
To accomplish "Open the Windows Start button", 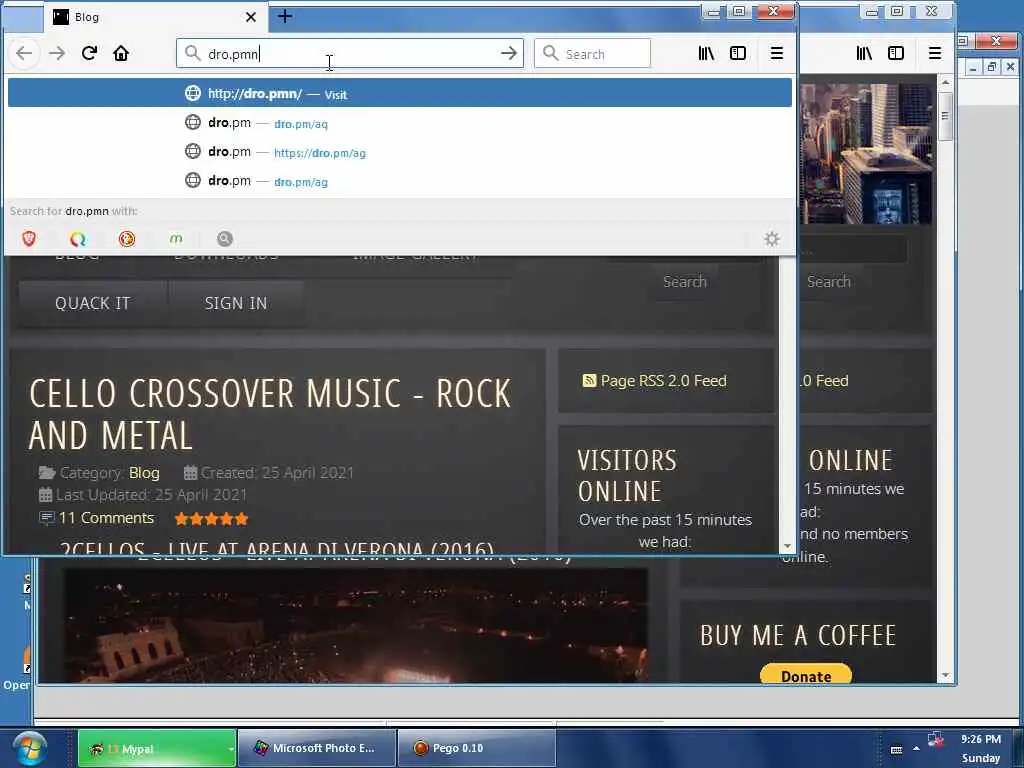I will 30,748.
